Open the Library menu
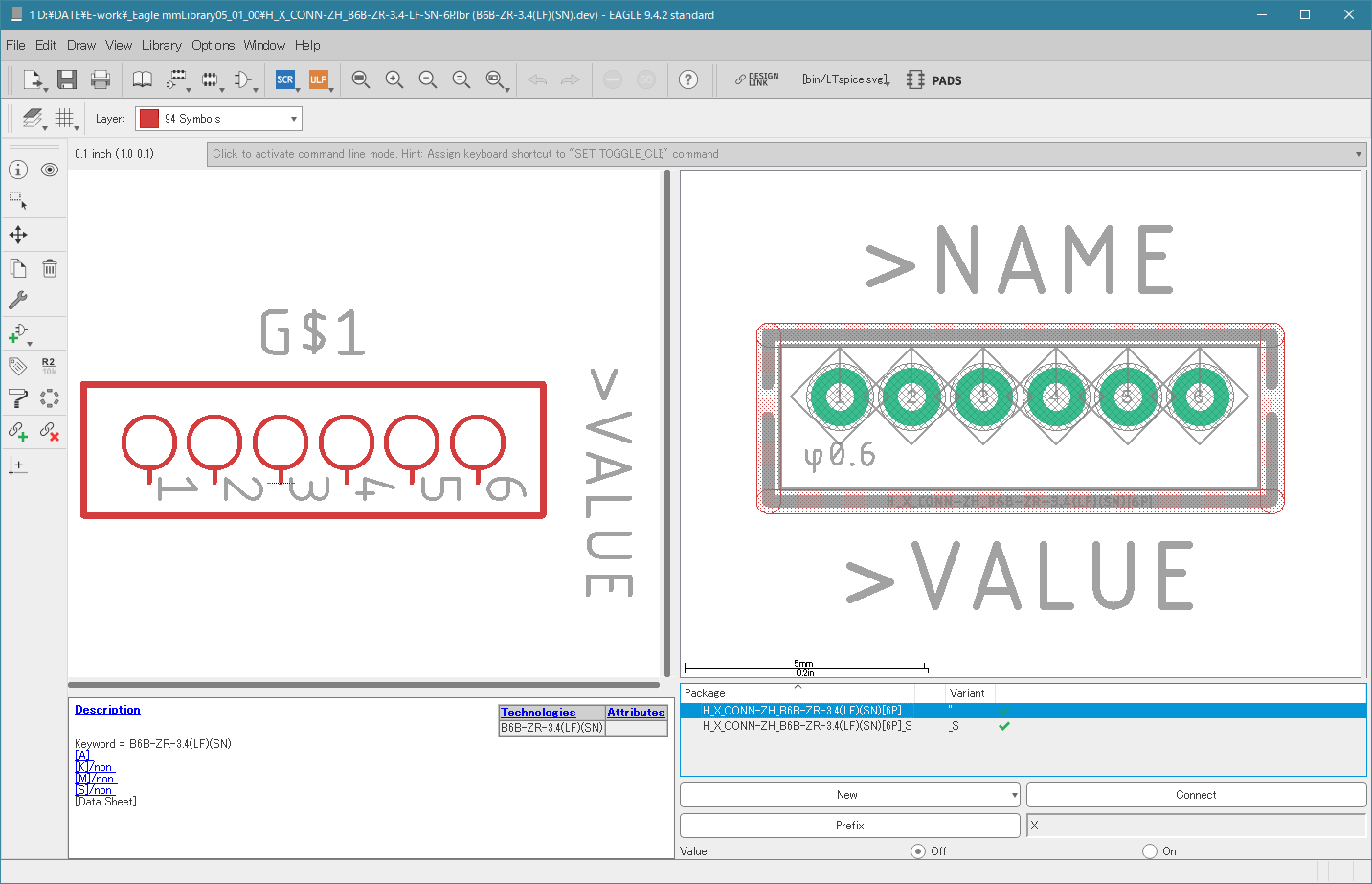This screenshot has width=1372, height=884. click(161, 45)
